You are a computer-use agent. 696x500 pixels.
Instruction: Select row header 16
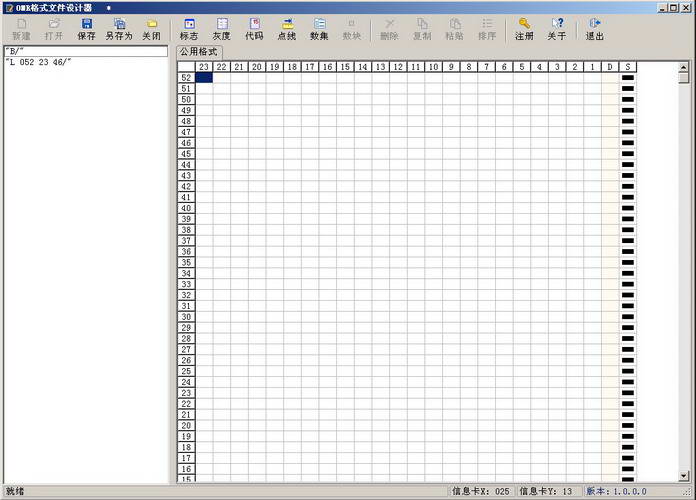(186, 469)
